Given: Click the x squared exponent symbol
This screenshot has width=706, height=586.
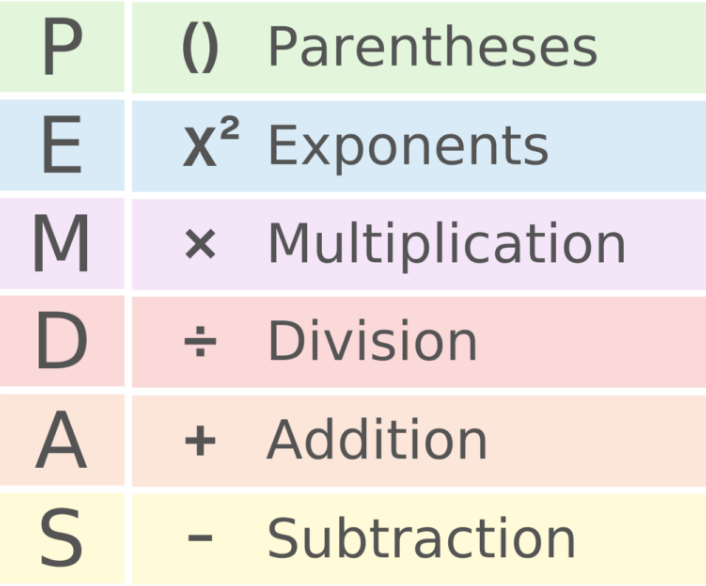Looking at the screenshot, I should pos(211,146).
